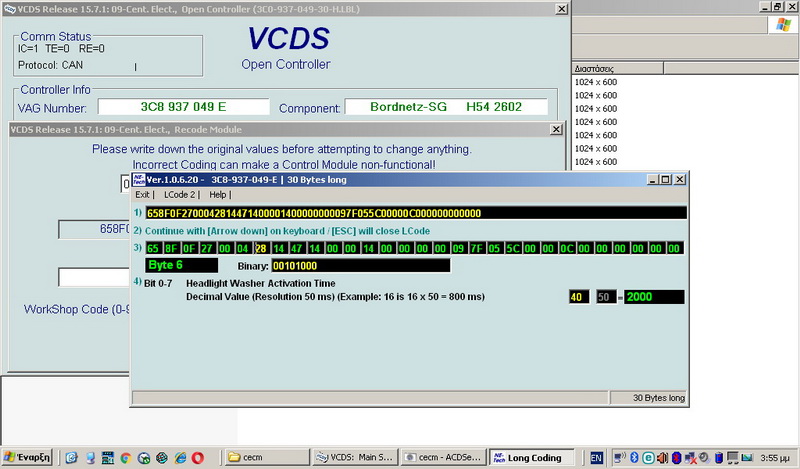
Task: Select highlighted byte cell 28
Action: tap(261, 249)
